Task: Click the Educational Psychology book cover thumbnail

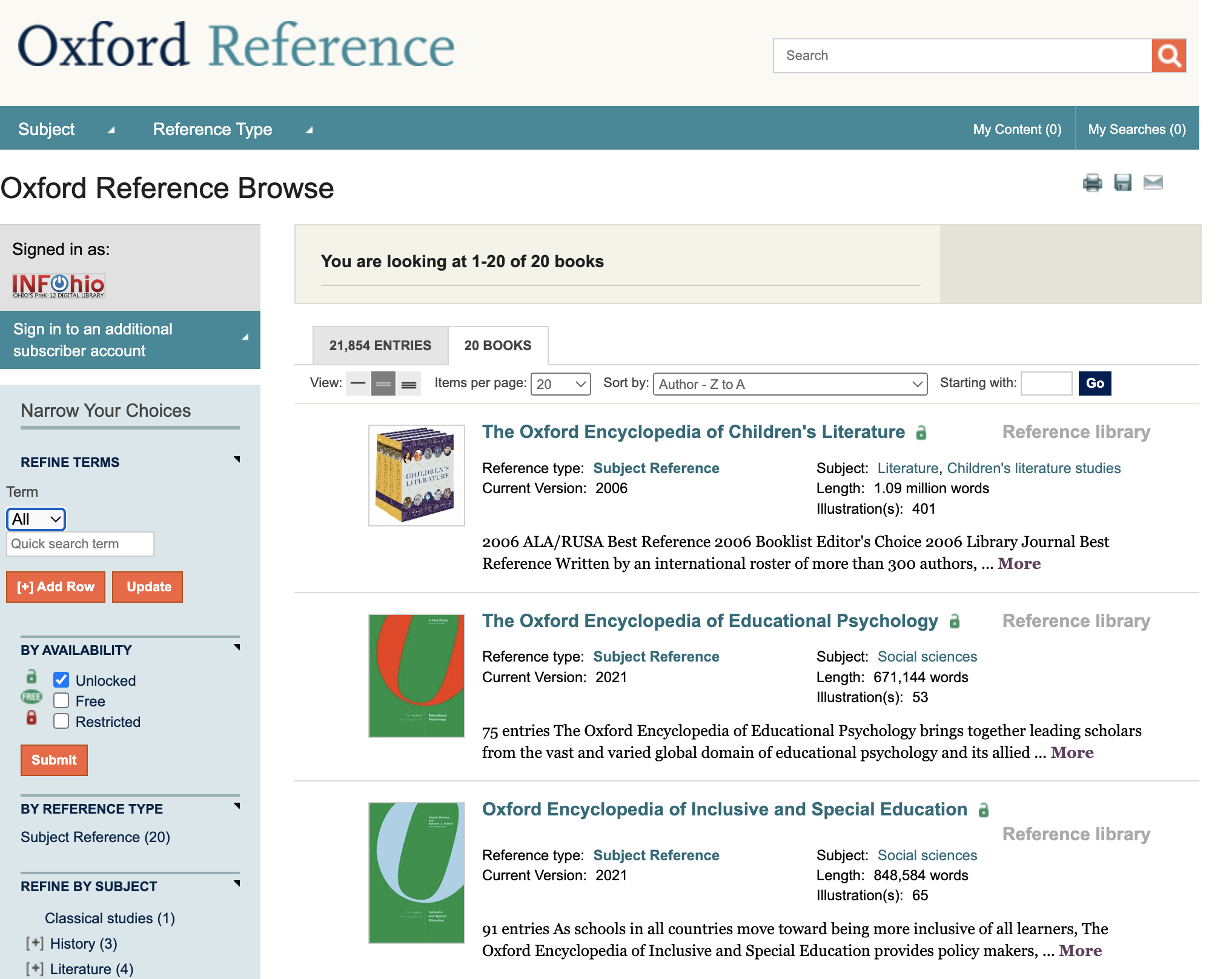Action: tap(417, 675)
